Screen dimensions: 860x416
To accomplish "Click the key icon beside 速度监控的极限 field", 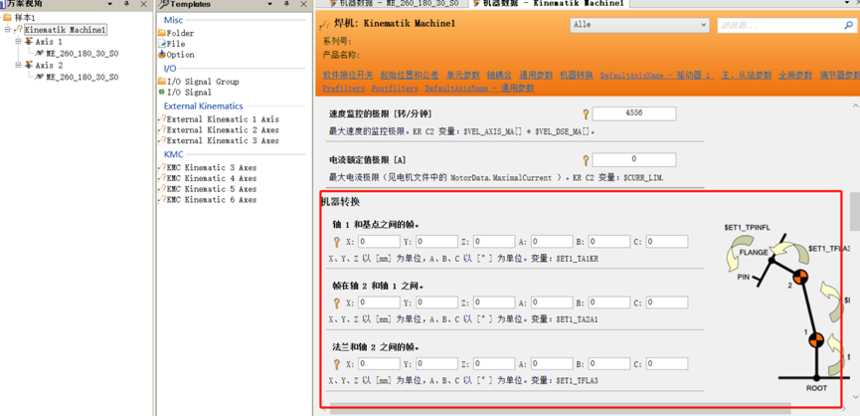I will (586, 114).
